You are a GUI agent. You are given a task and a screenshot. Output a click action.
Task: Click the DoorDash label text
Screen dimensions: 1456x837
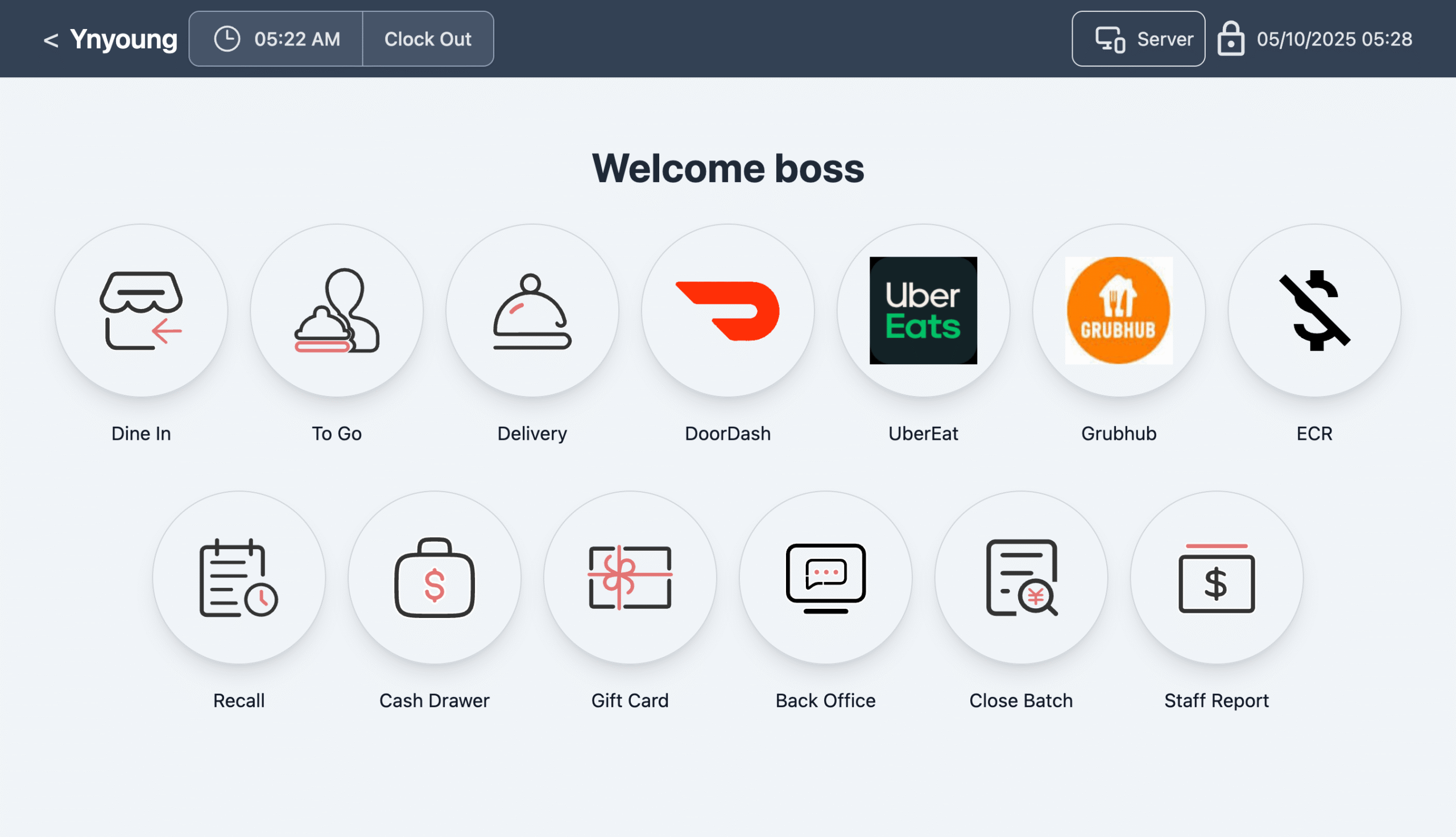(x=727, y=434)
